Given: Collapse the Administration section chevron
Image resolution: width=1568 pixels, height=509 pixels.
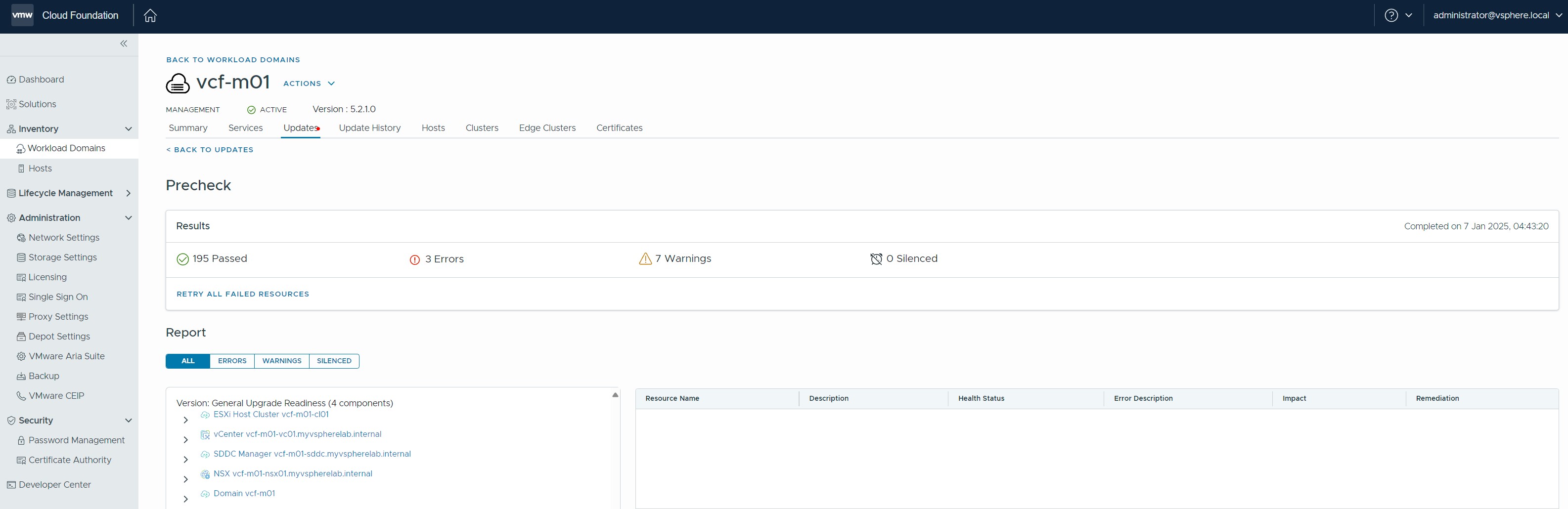Looking at the screenshot, I should pyautogui.click(x=129, y=218).
